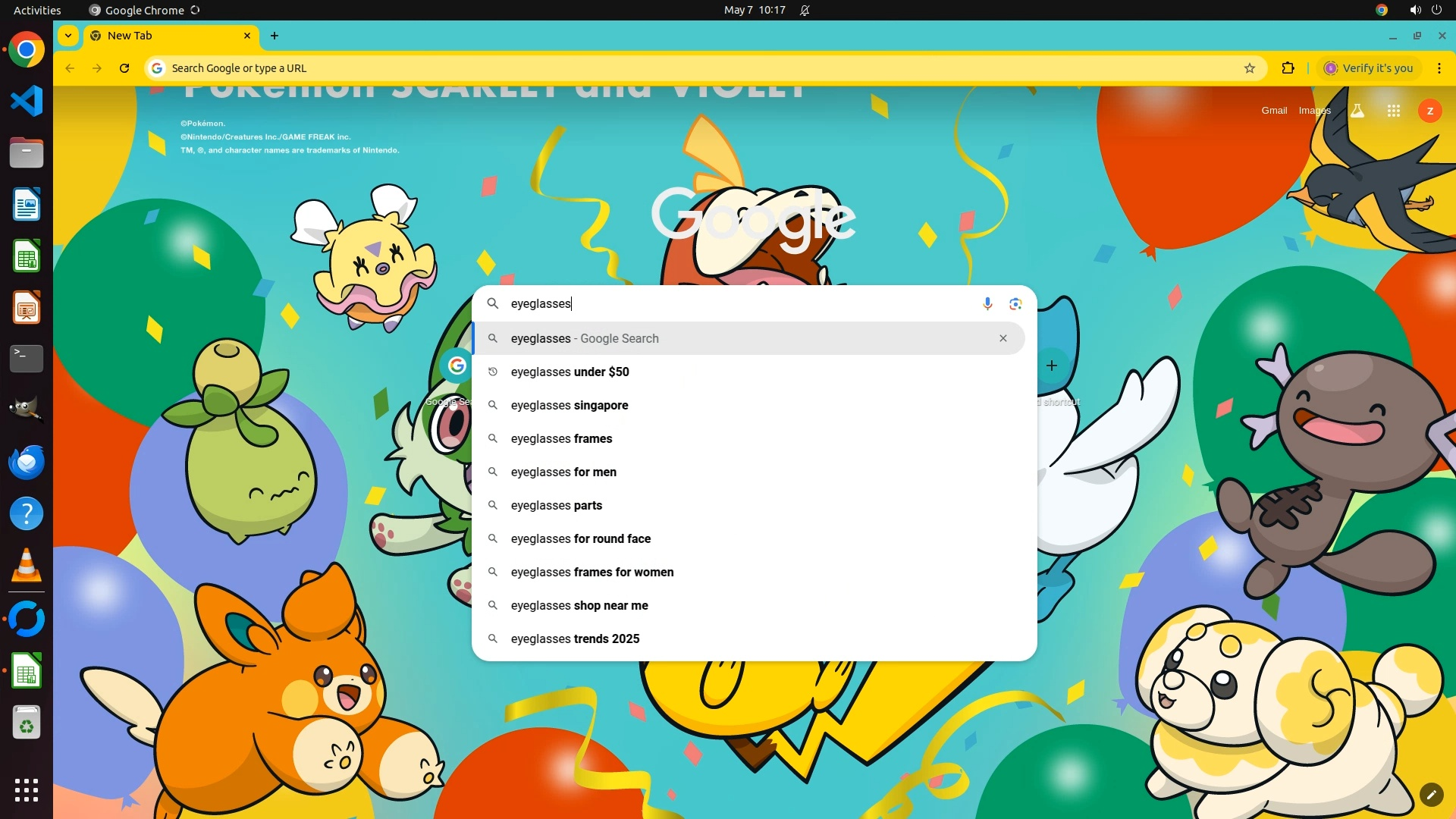The image size is (1456, 819).
Task: Open the Extensions puzzle icon
Action: (1288, 68)
